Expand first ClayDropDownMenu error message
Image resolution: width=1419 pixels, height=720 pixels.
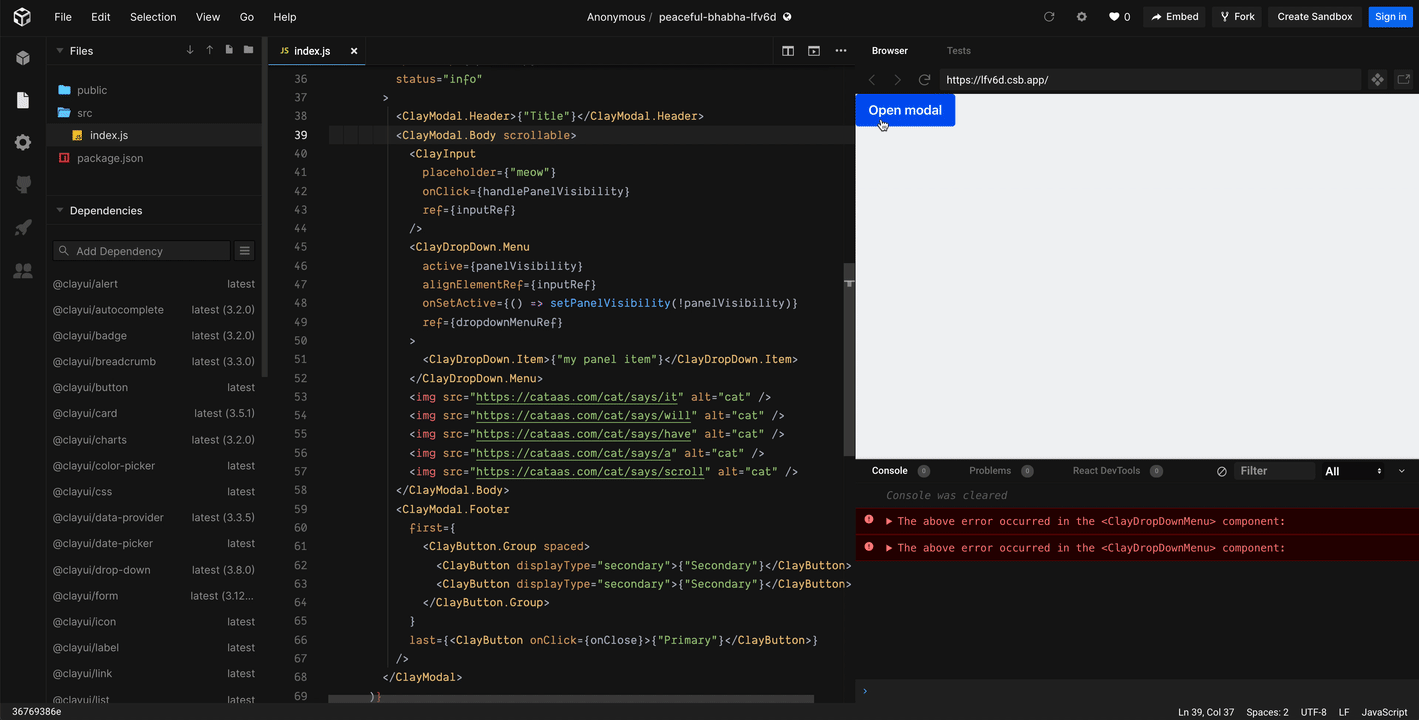coord(889,521)
